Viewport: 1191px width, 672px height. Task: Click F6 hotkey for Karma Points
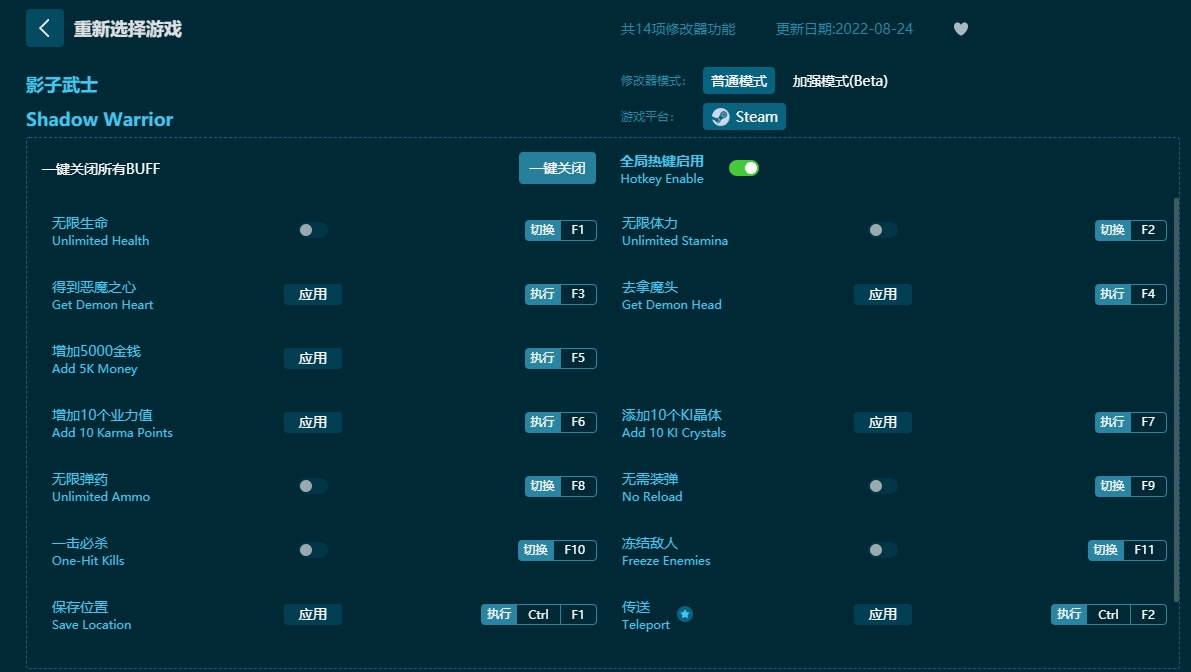tap(578, 421)
